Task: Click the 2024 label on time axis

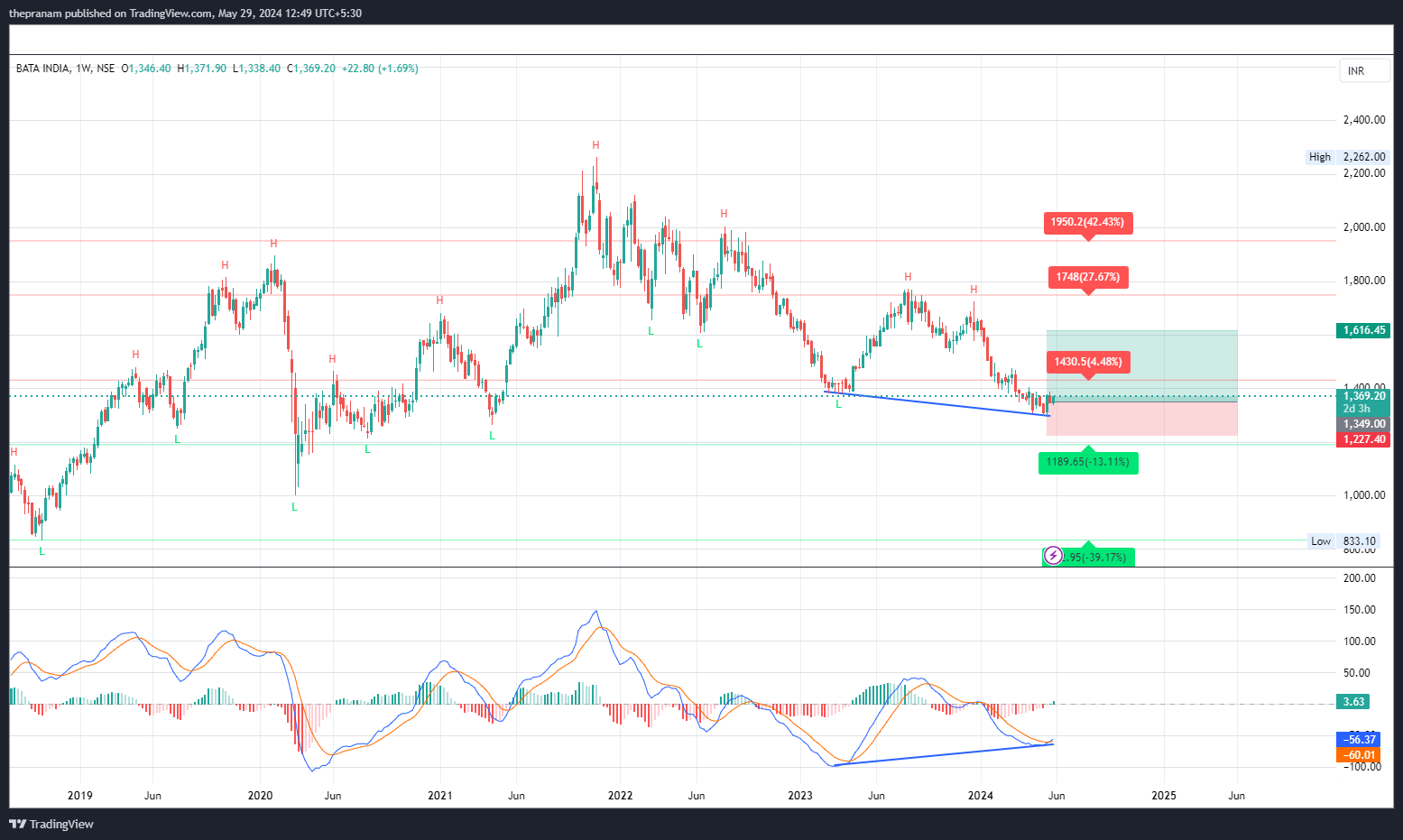Action: 981,796
